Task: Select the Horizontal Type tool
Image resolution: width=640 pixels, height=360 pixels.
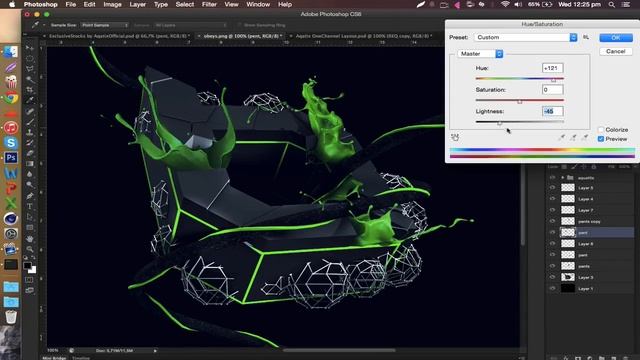Action: click(30, 207)
